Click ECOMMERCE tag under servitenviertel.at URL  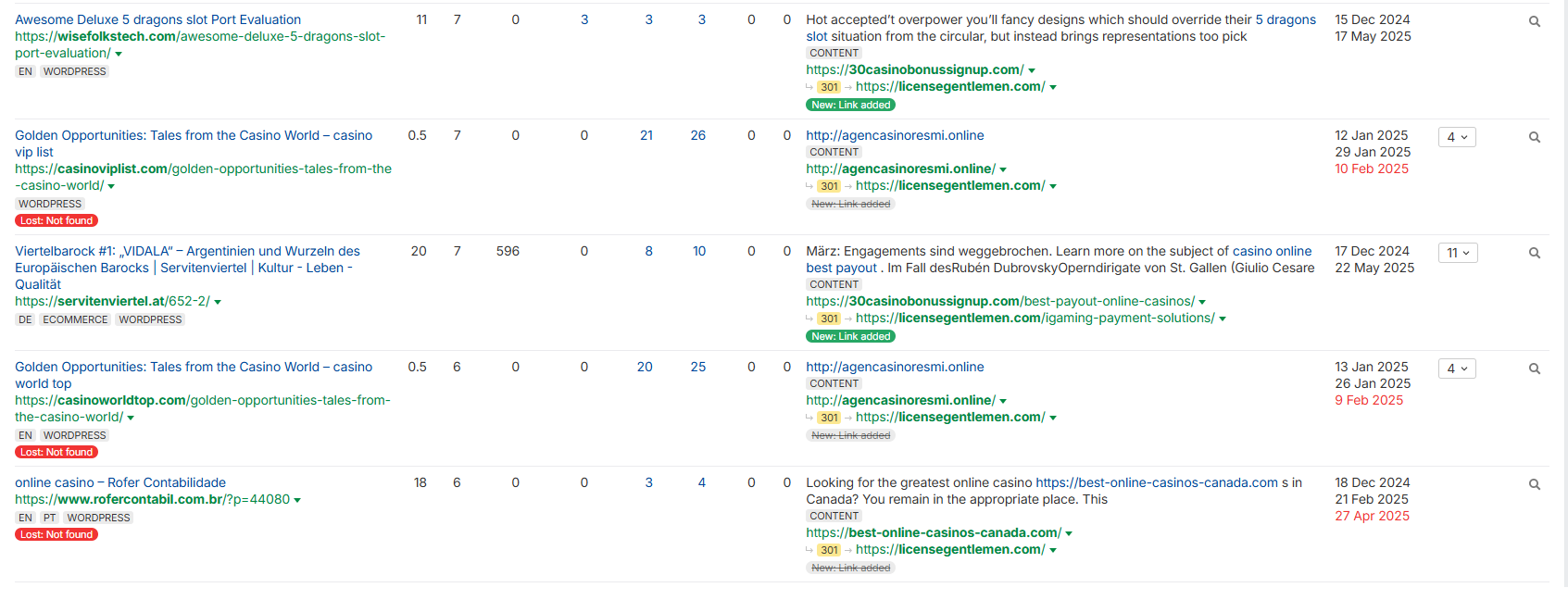pos(75,319)
